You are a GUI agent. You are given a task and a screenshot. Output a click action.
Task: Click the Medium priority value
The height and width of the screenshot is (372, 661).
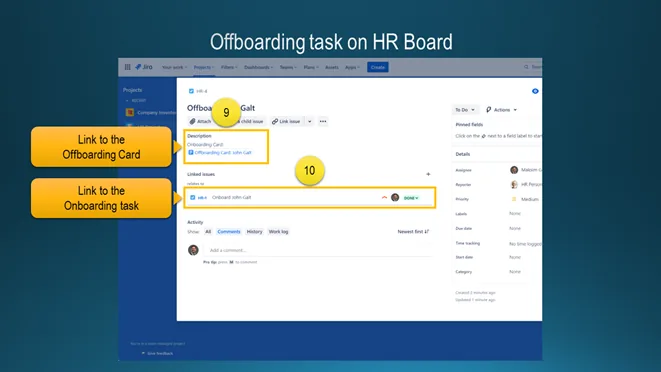[x=529, y=199]
